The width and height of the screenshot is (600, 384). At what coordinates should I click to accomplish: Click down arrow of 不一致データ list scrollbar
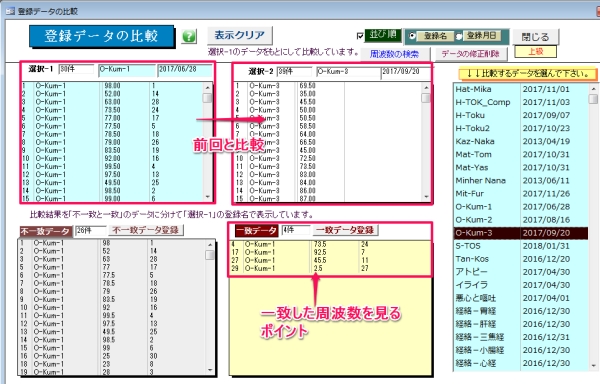pos(210,370)
